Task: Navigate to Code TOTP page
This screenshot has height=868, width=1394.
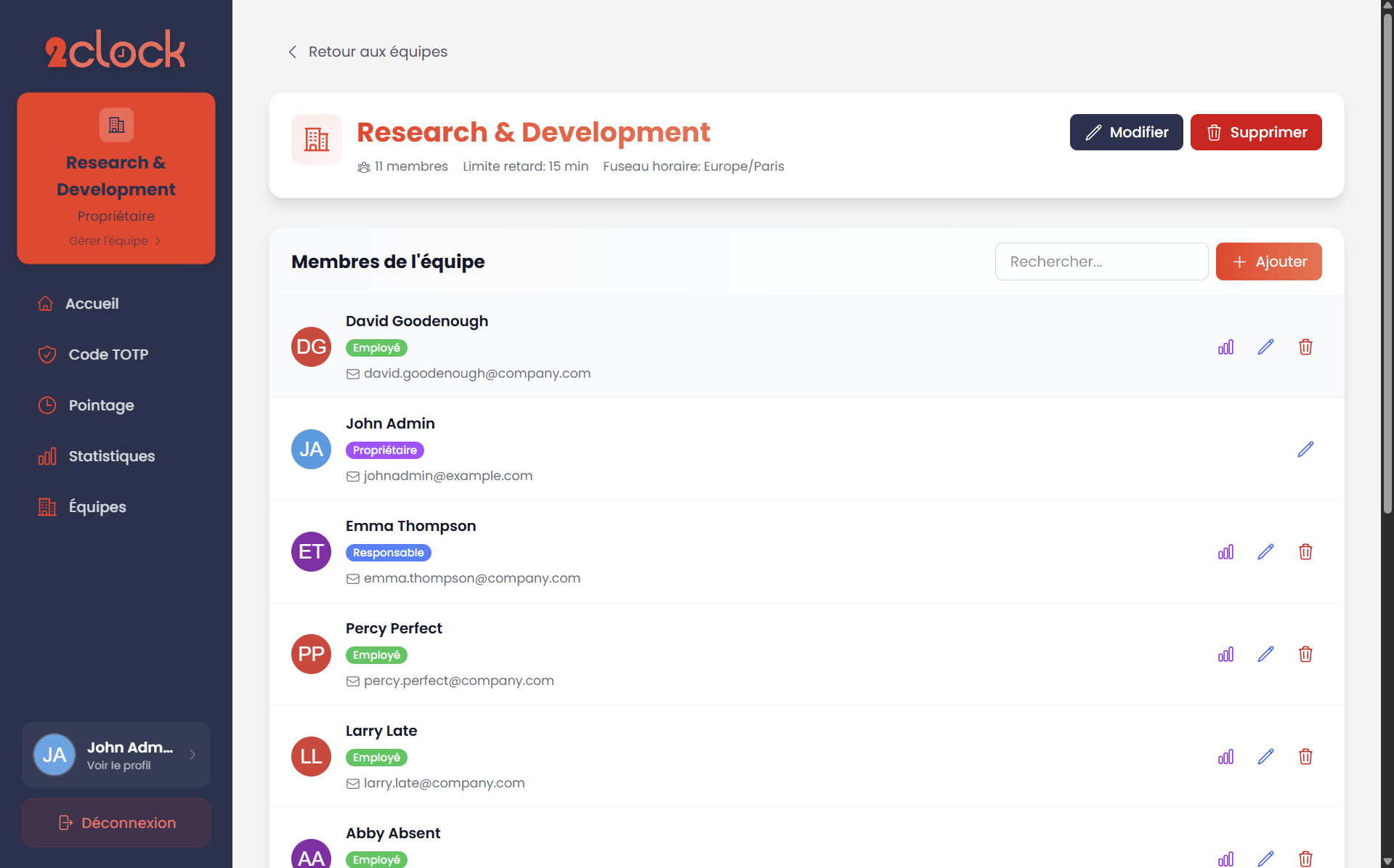Action: click(x=108, y=354)
